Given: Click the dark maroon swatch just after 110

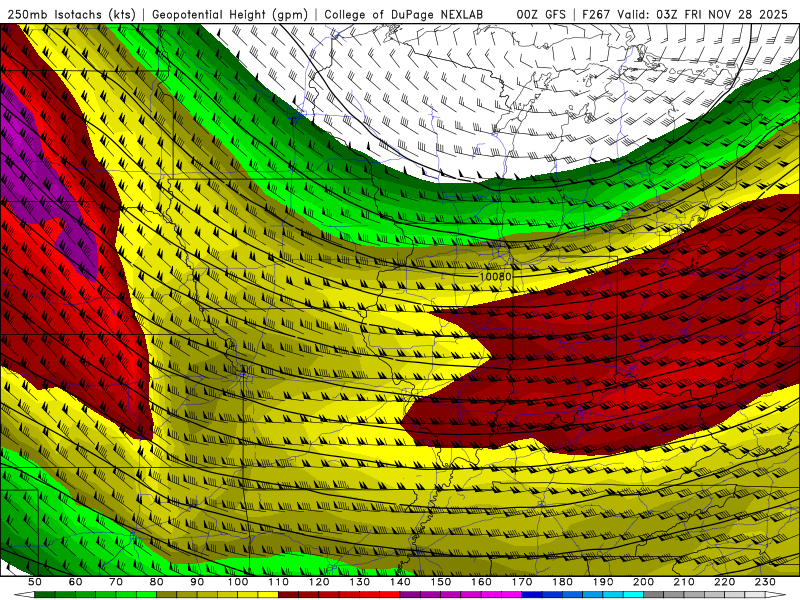Looking at the screenshot, I should point(288,595).
